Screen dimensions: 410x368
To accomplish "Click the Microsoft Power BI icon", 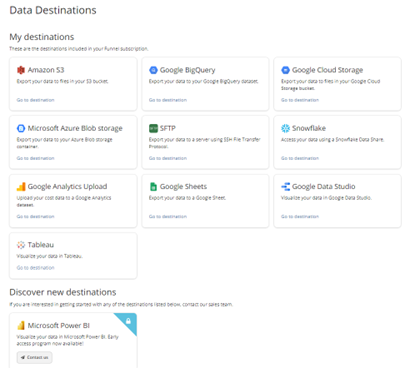I will coord(21,325).
